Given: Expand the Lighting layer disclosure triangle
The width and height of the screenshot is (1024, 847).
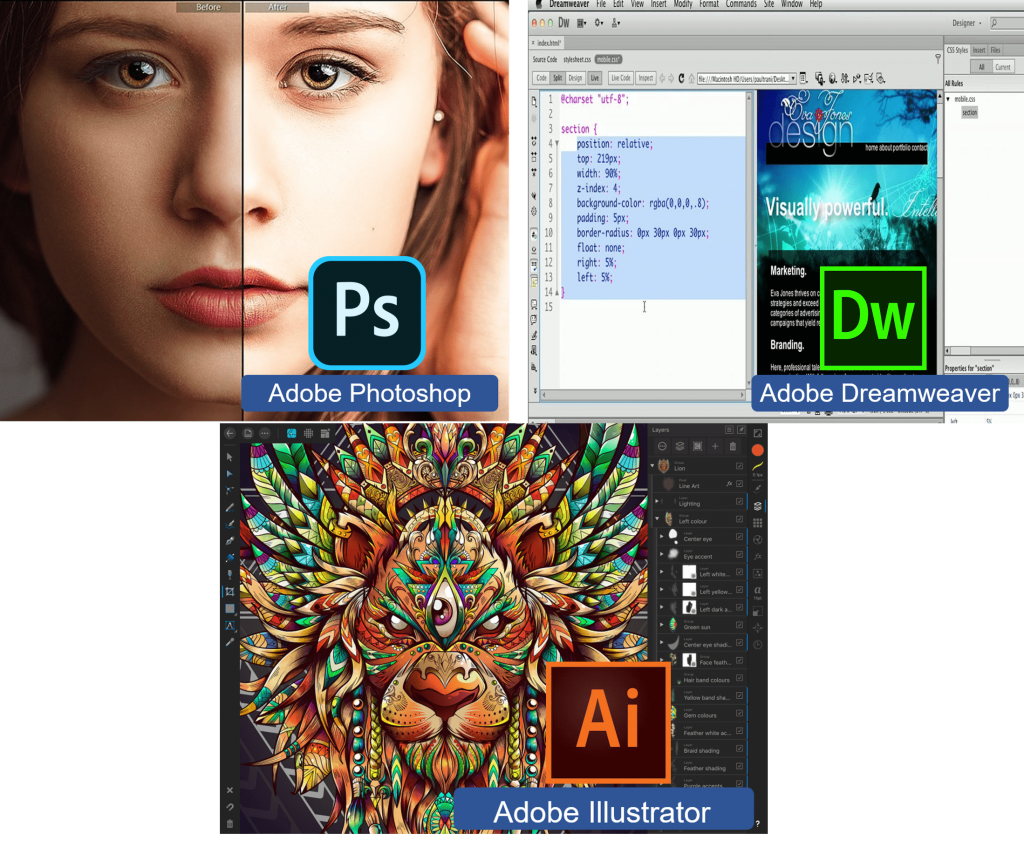Looking at the screenshot, I should pyautogui.click(x=657, y=502).
